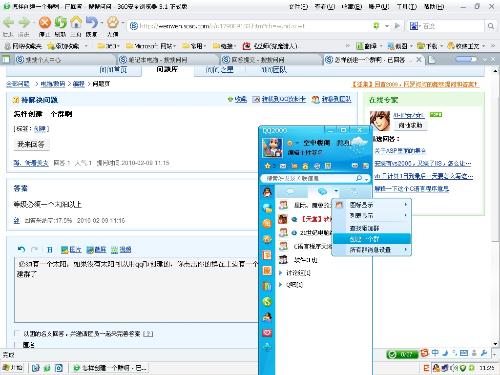Click the QQ profile avatar picture

pos(272,147)
